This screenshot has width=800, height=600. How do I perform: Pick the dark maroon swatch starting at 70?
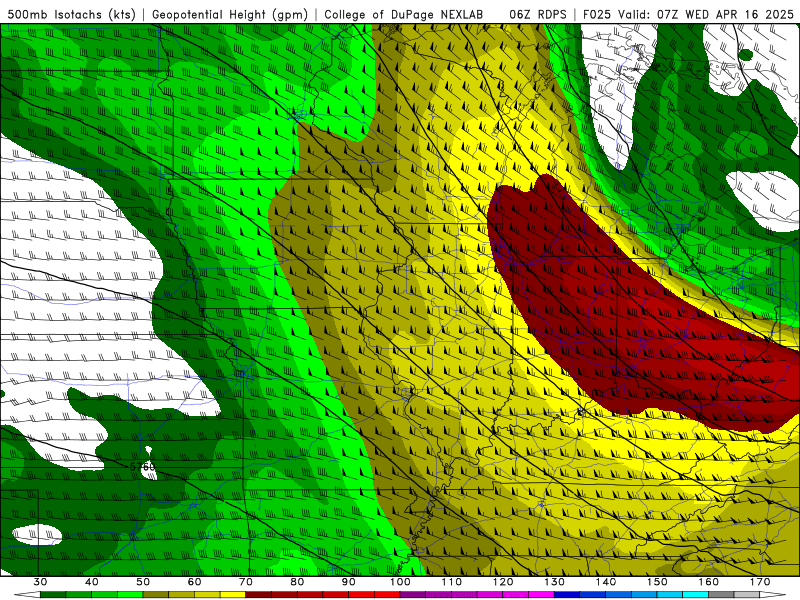point(259,594)
